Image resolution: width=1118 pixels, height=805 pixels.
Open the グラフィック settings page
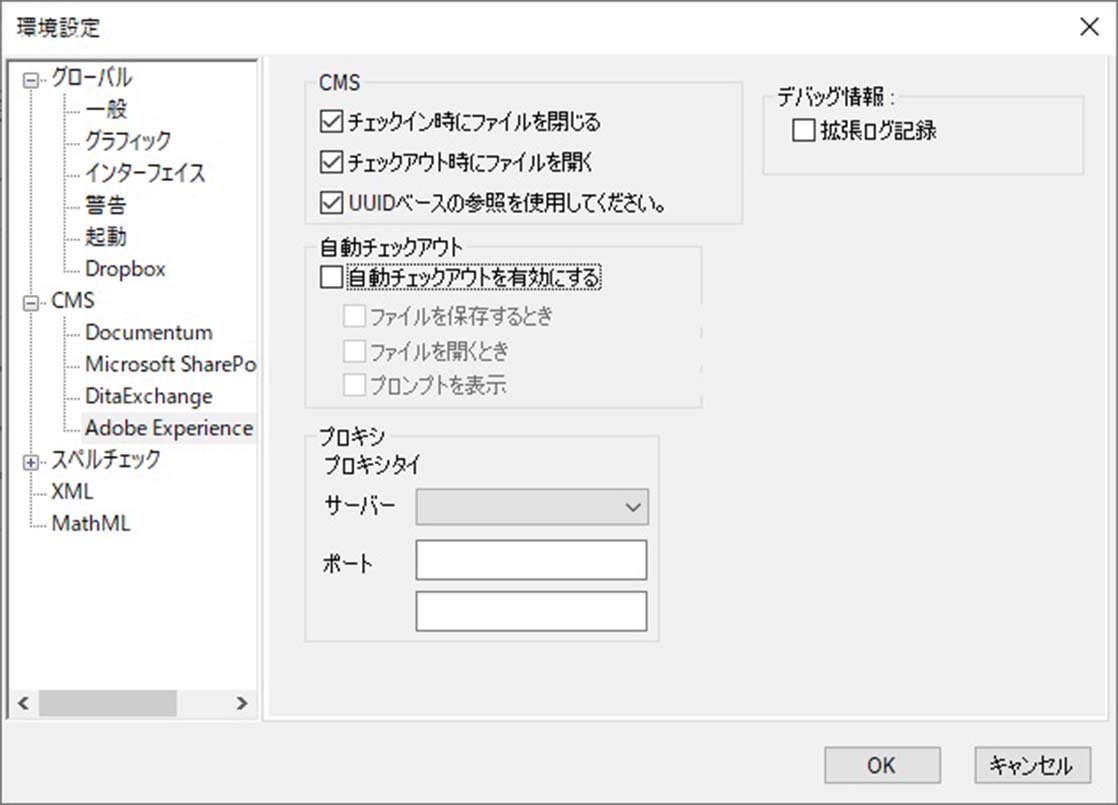pos(127,141)
